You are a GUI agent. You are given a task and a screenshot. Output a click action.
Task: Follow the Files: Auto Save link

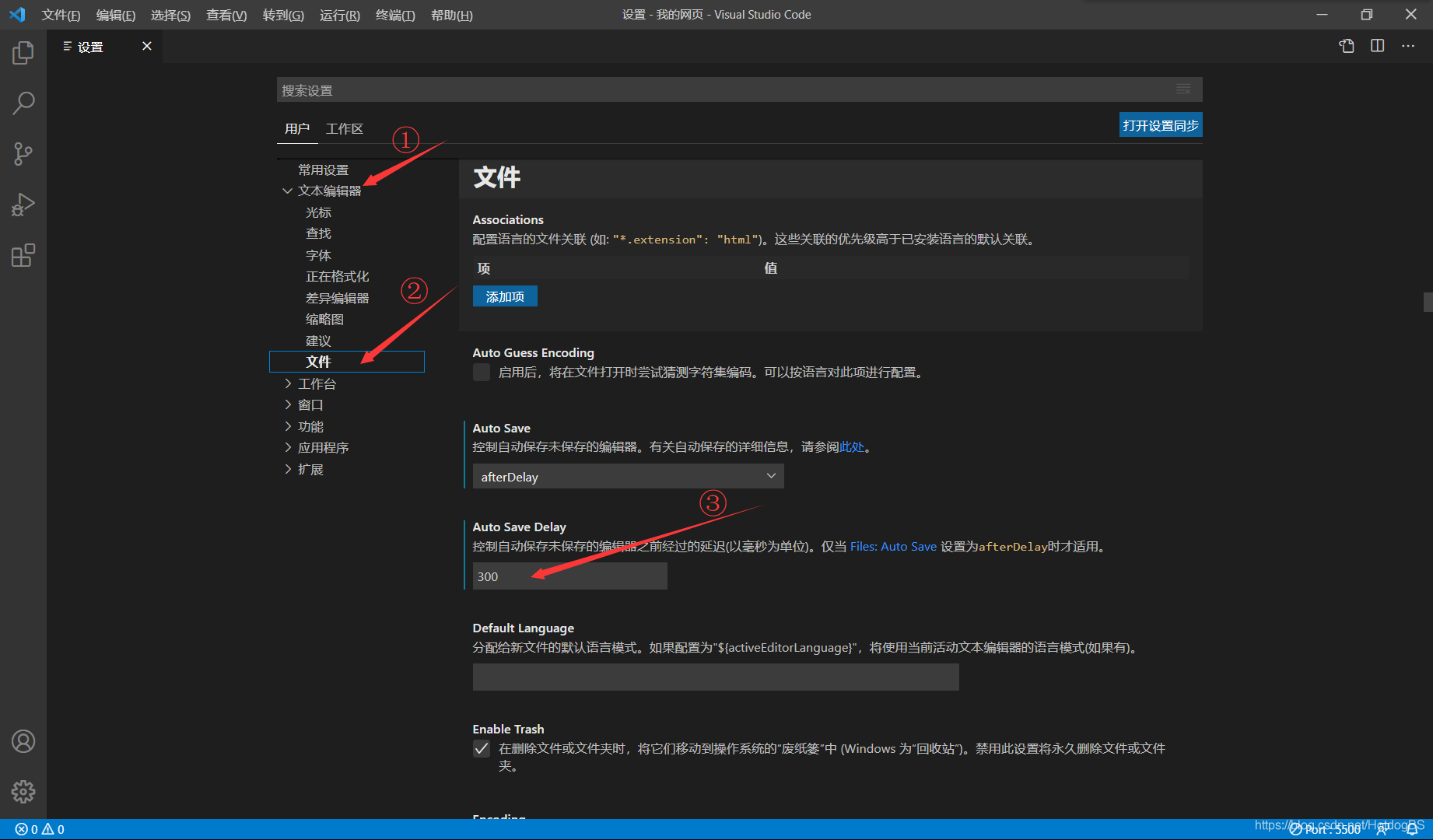pyautogui.click(x=893, y=546)
